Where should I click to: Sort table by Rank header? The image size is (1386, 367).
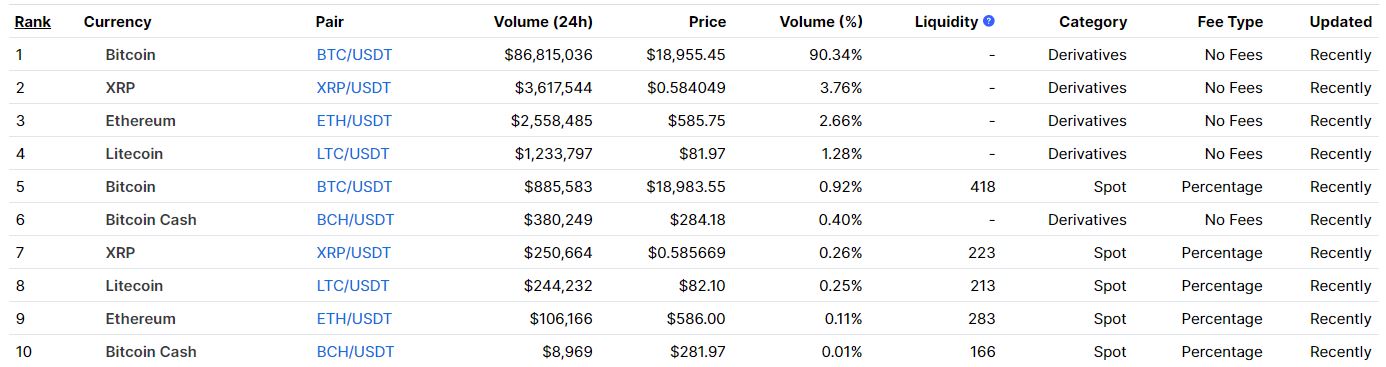tap(33, 22)
